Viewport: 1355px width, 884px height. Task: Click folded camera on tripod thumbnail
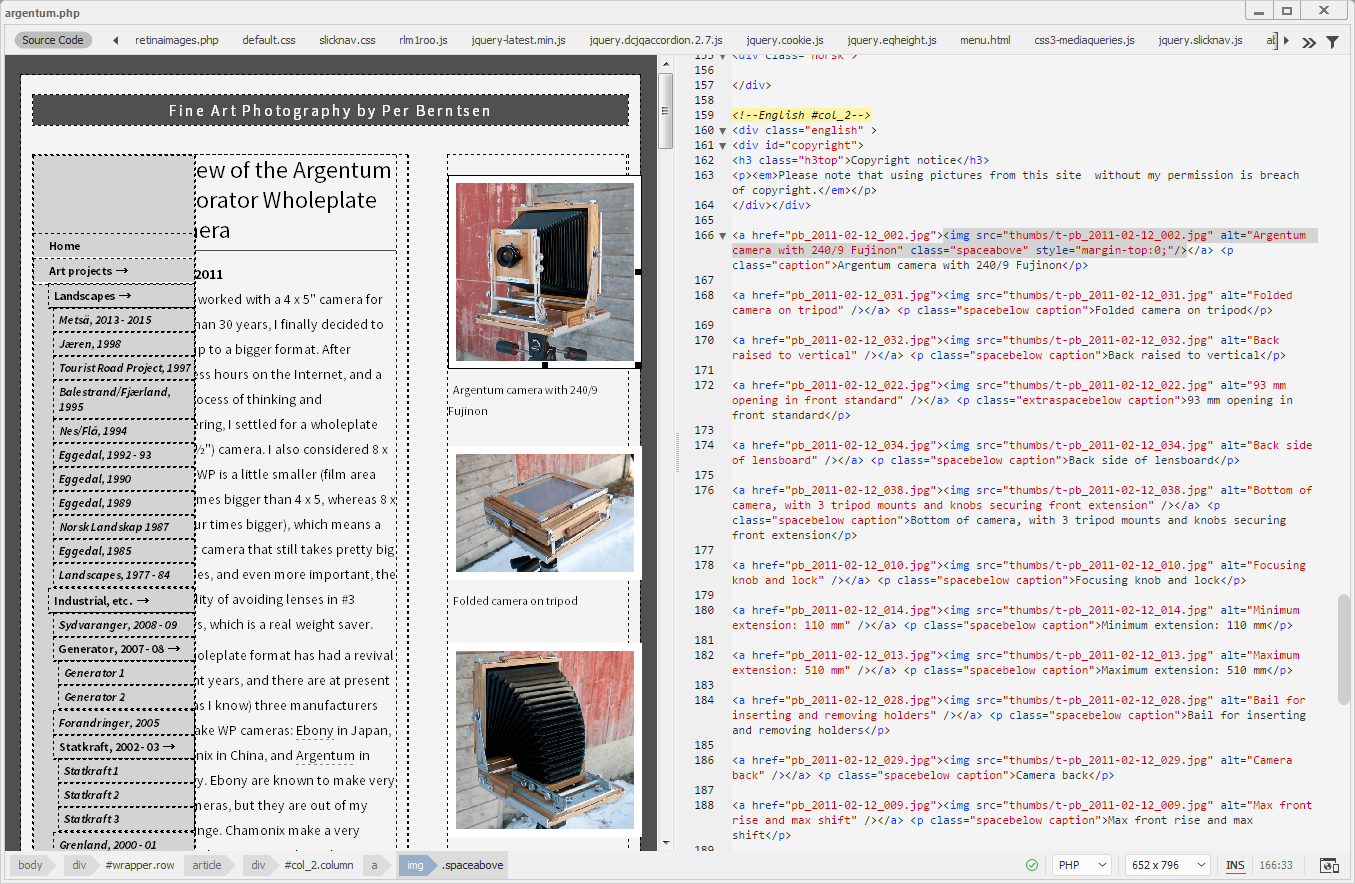click(545, 513)
